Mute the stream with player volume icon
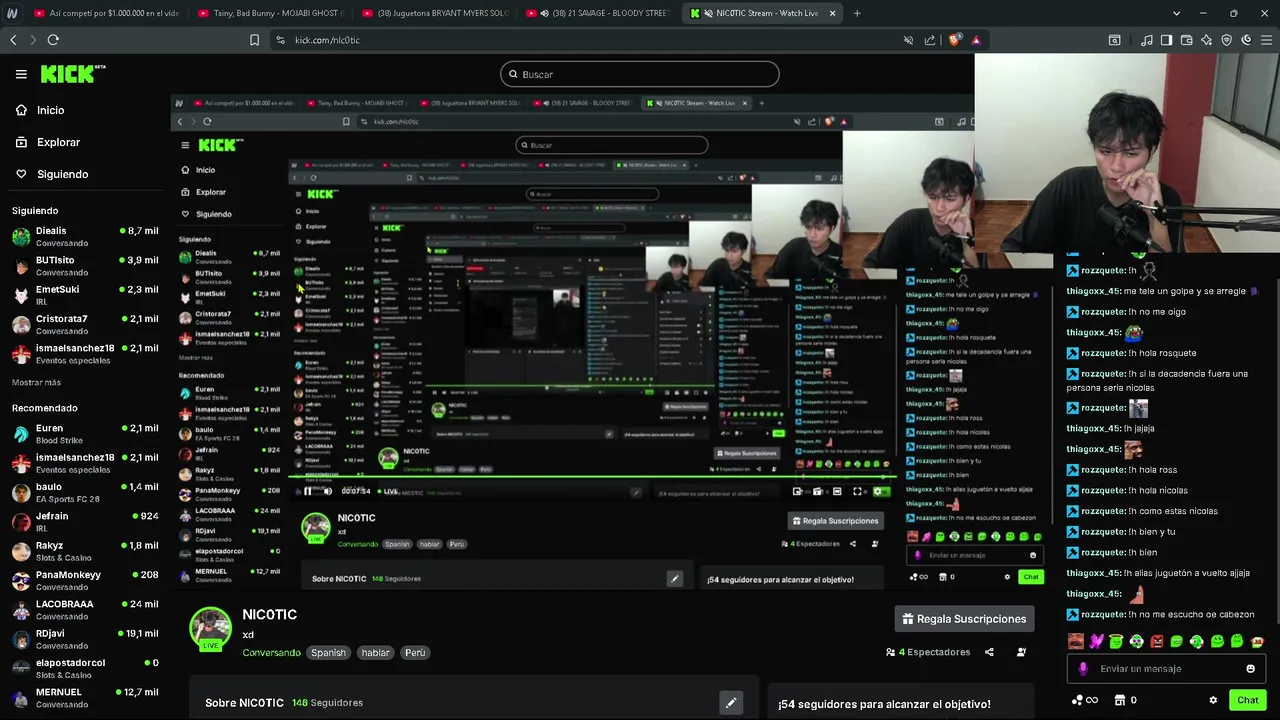Image resolution: width=1280 pixels, height=720 pixels. click(327, 491)
